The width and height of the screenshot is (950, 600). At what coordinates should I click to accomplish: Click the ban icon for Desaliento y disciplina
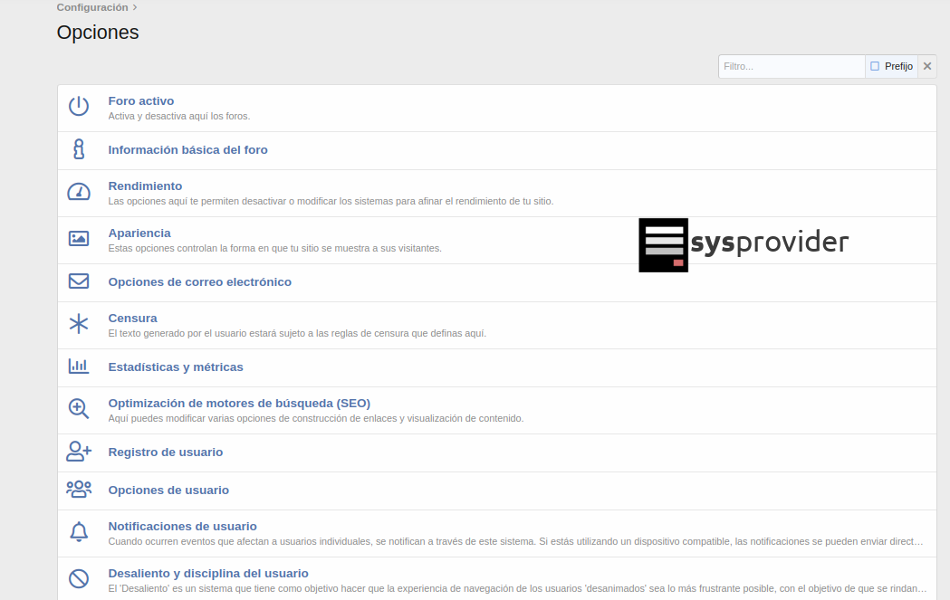click(79, 579)
